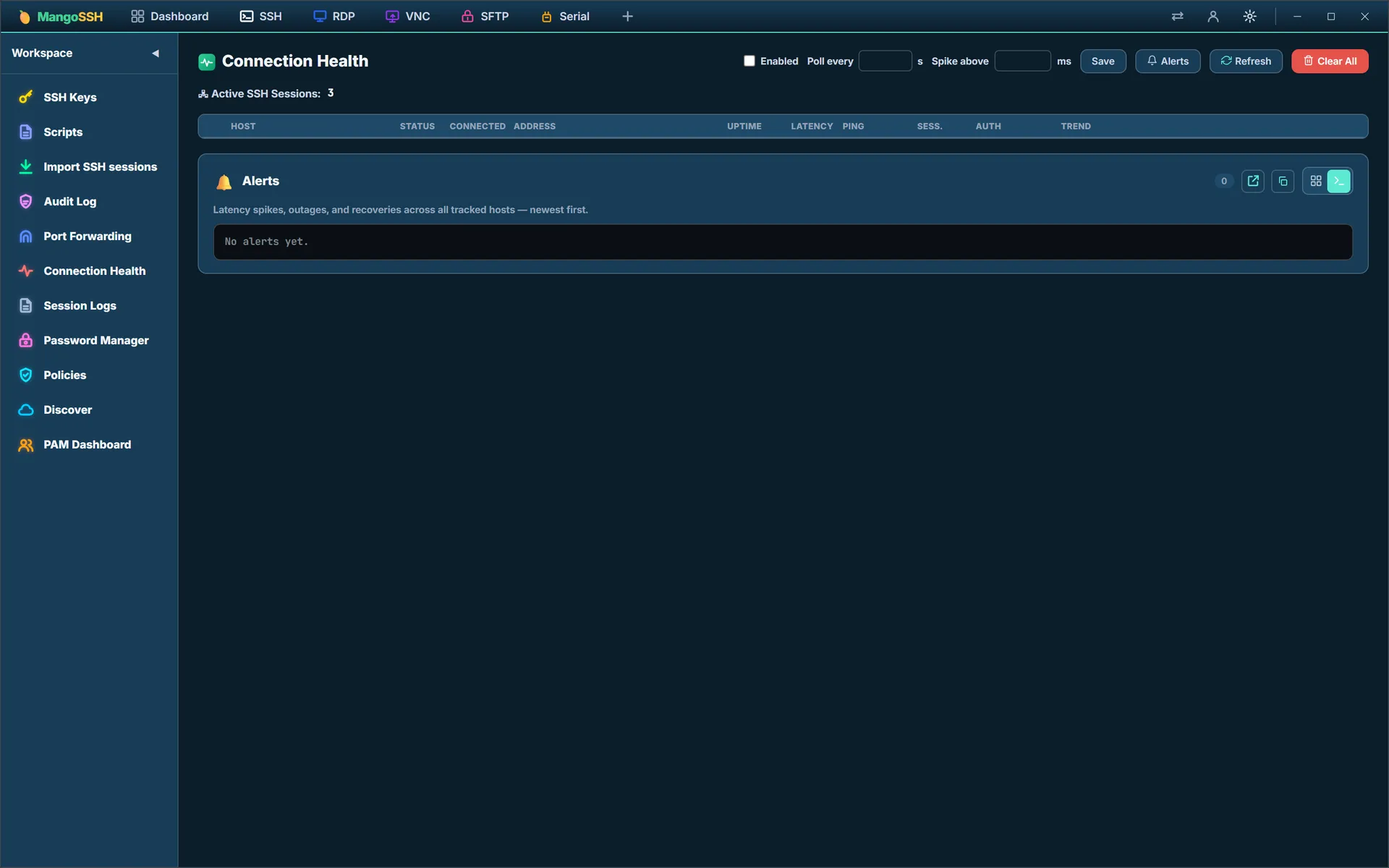Select Connection Health in sidebar
The width and height of the screenshot is (1389, 868).
click(x=89, y=271)
